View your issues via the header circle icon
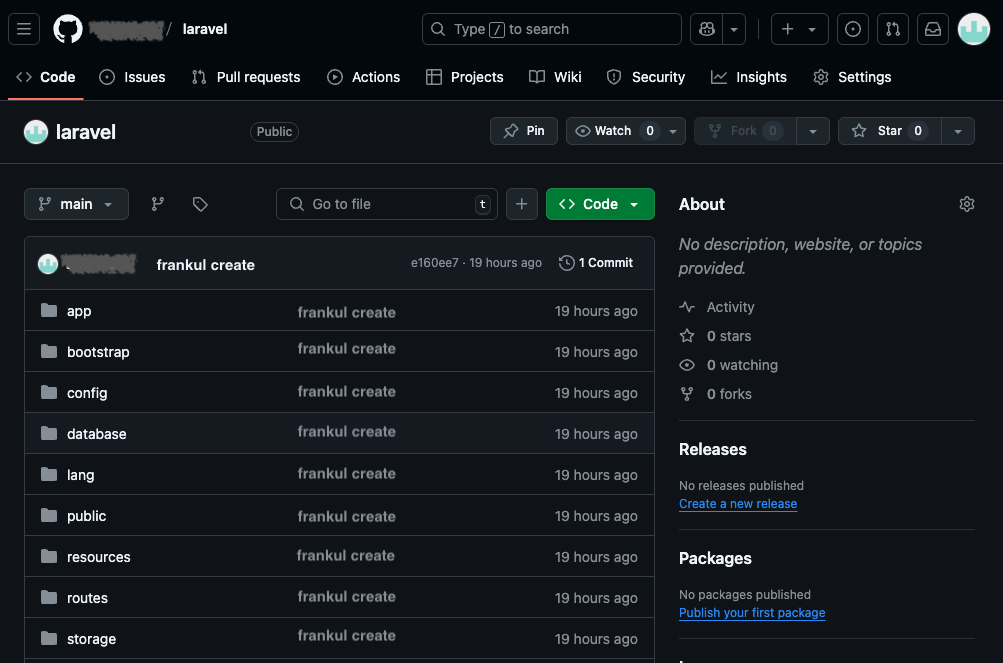The width and height of the screenshot is (1003, 663). 853,29
